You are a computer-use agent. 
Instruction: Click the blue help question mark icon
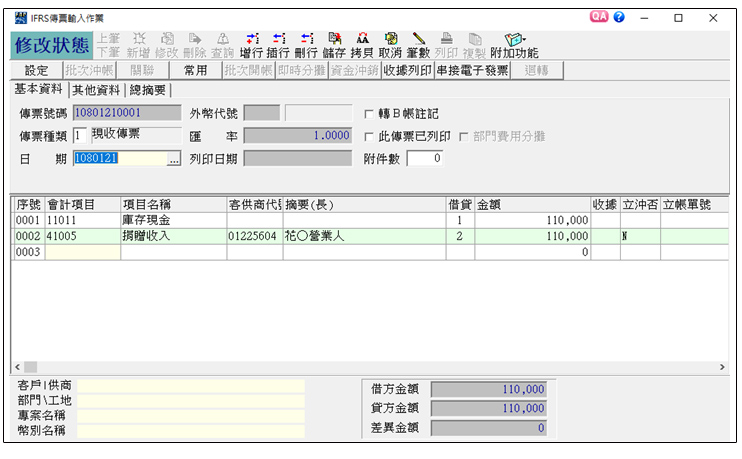pyautogui.click(x=619, y=18)
